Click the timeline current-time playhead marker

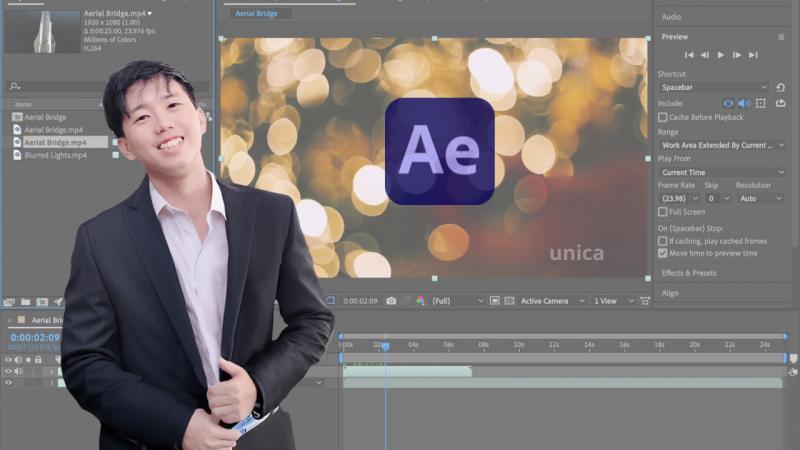click(386, 346)
